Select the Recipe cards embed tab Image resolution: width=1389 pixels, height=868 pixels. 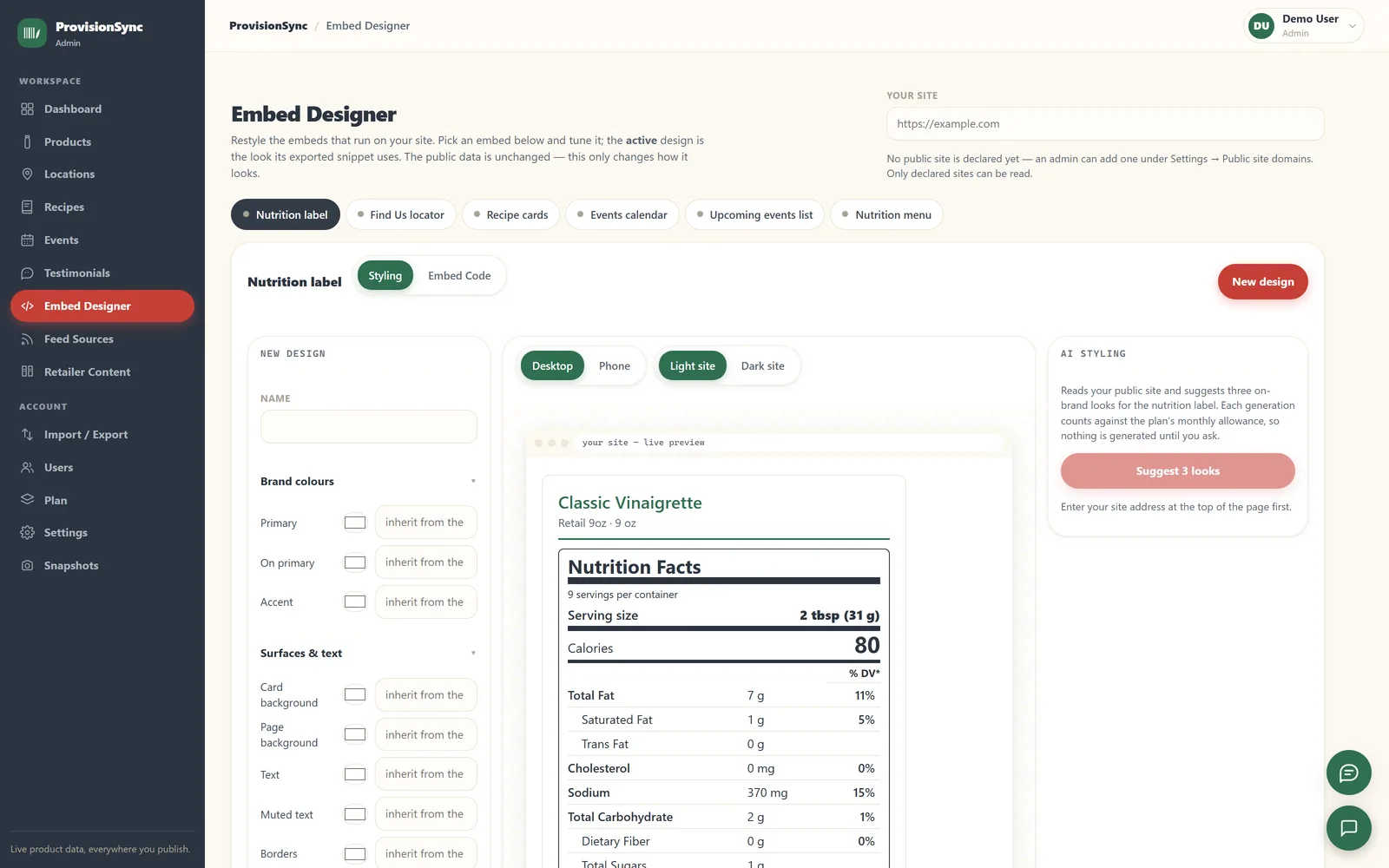(x=510, y=215)
